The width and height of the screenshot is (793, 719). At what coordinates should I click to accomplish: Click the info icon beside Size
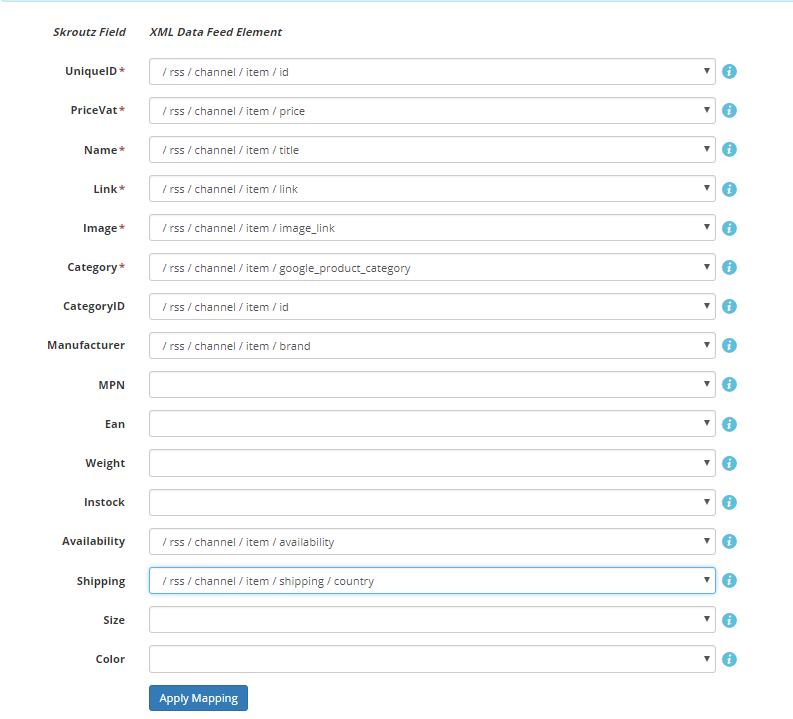tap(729, 620)
